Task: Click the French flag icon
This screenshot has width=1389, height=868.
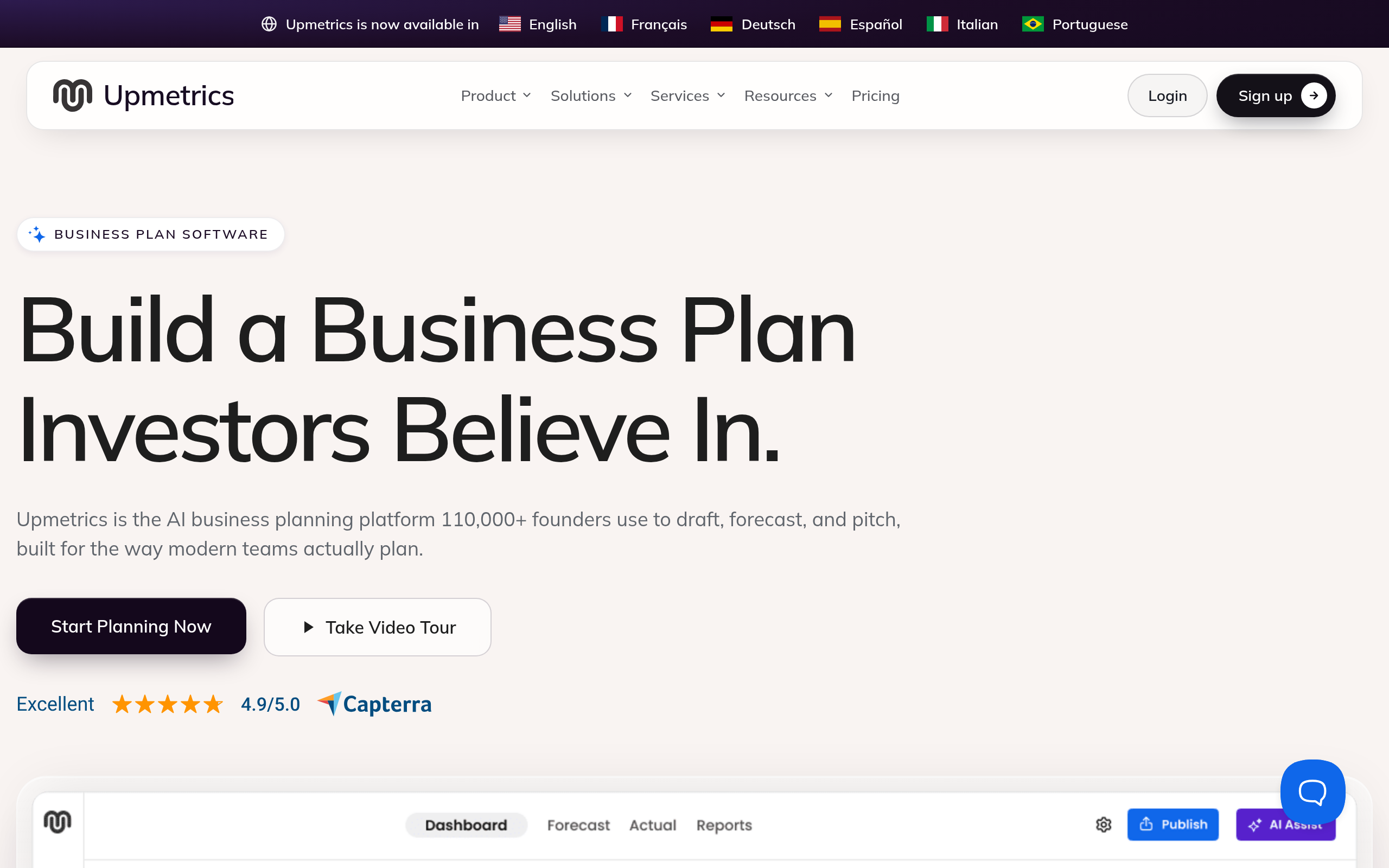Action: tap(612, 24)
